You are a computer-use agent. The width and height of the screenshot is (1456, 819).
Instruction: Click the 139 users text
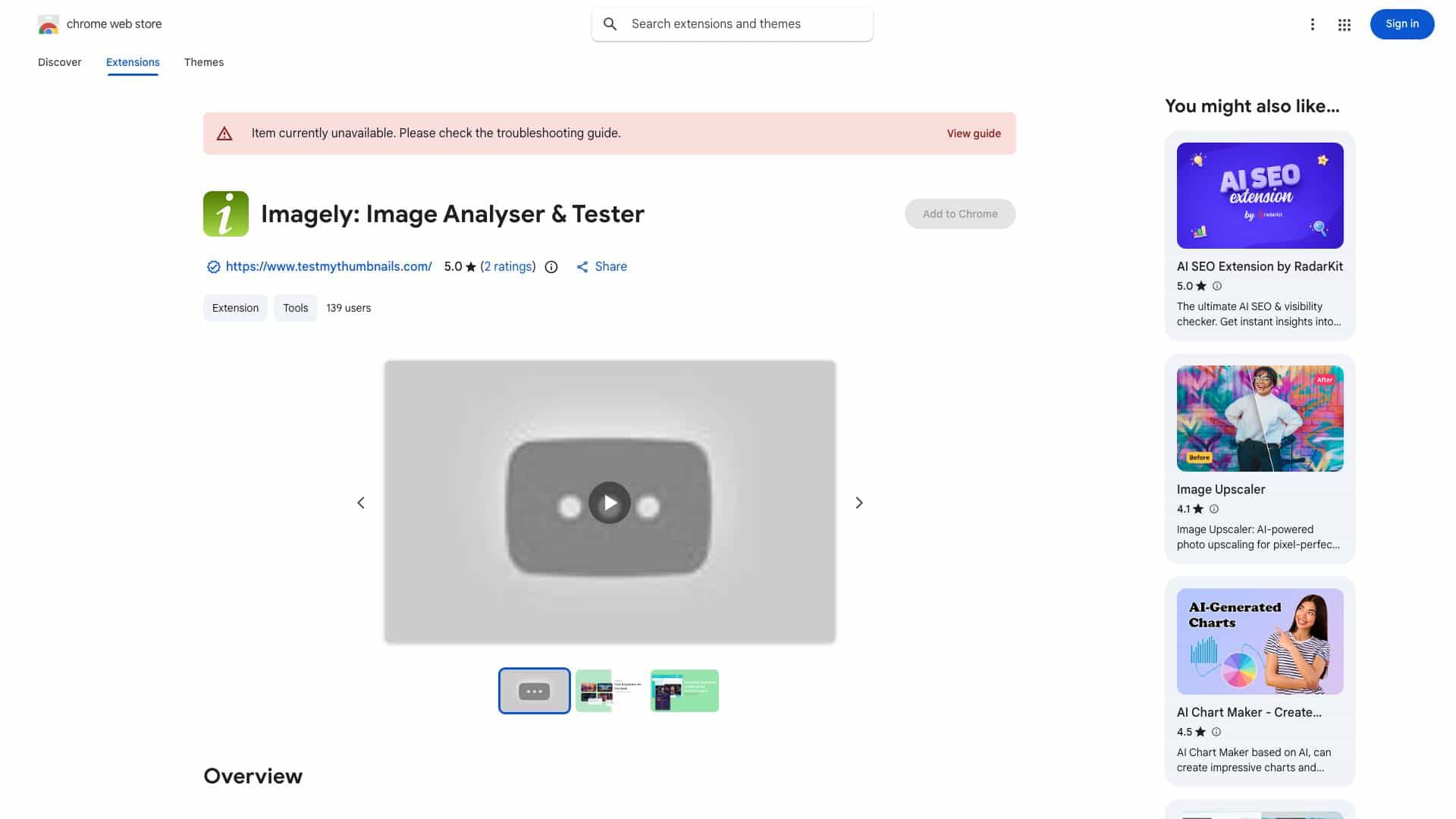tap(349, 308)
